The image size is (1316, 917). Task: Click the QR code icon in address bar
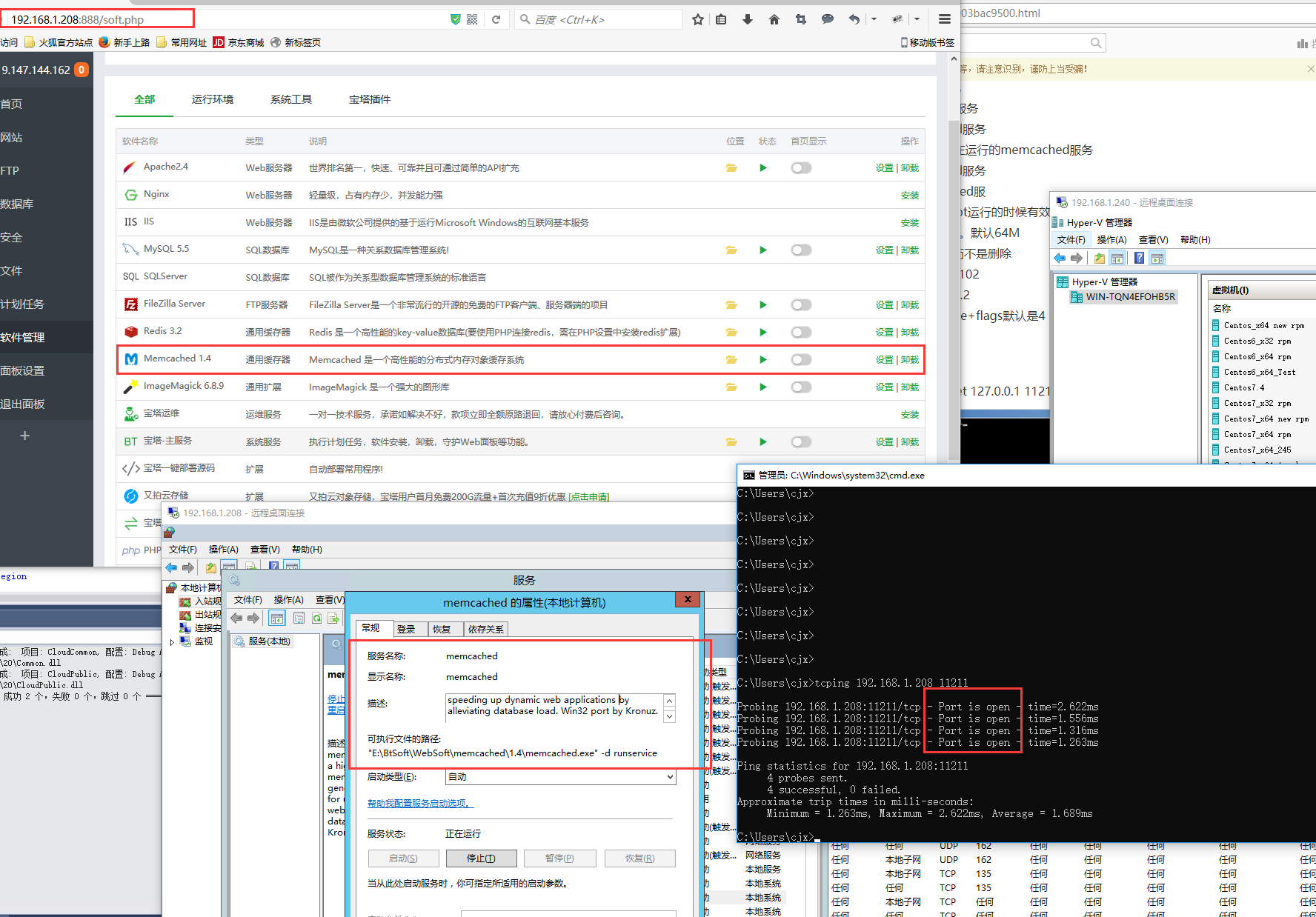tap(472, 19)
